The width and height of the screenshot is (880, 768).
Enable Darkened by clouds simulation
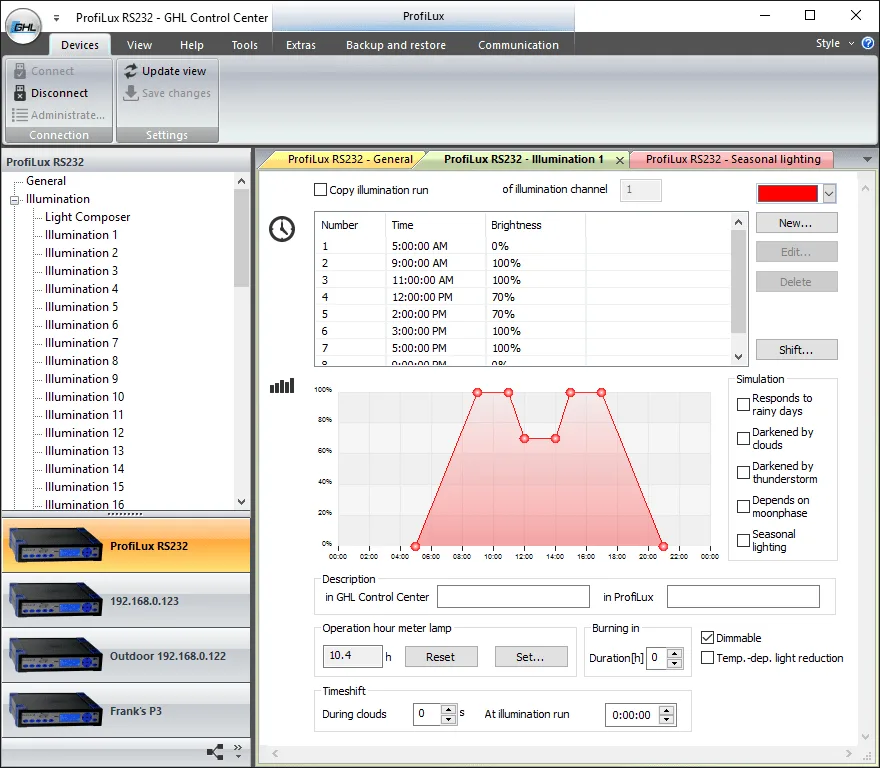743,438
